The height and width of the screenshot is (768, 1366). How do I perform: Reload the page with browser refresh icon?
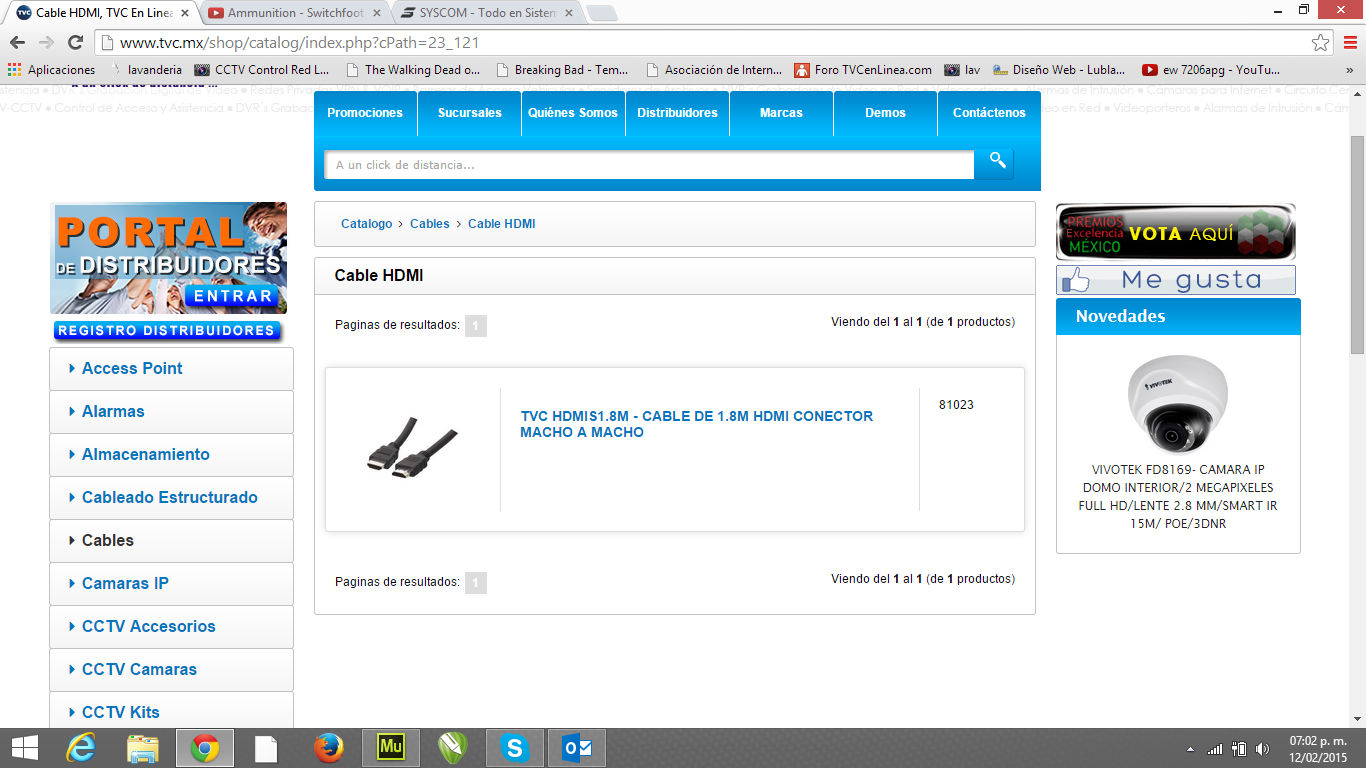75,43
